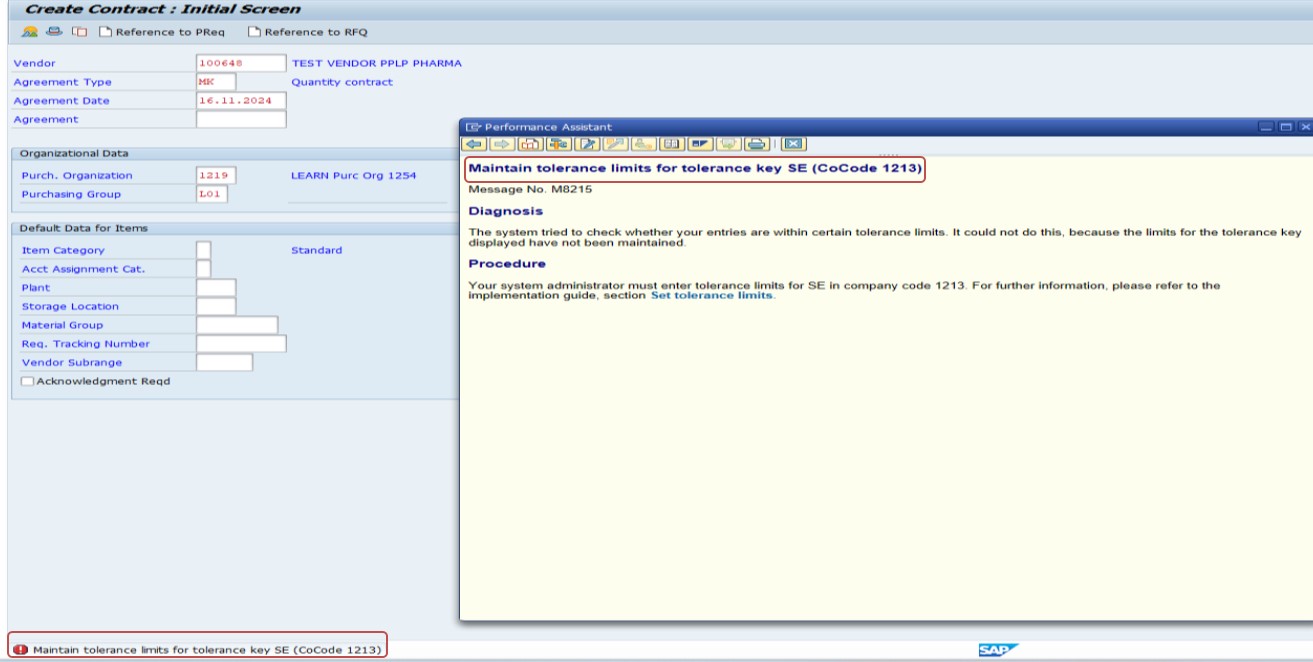Screen dimensions: 1313x662
Task: Click 'LEARN Purc Org 1254' text
Action: coord(353,175)
